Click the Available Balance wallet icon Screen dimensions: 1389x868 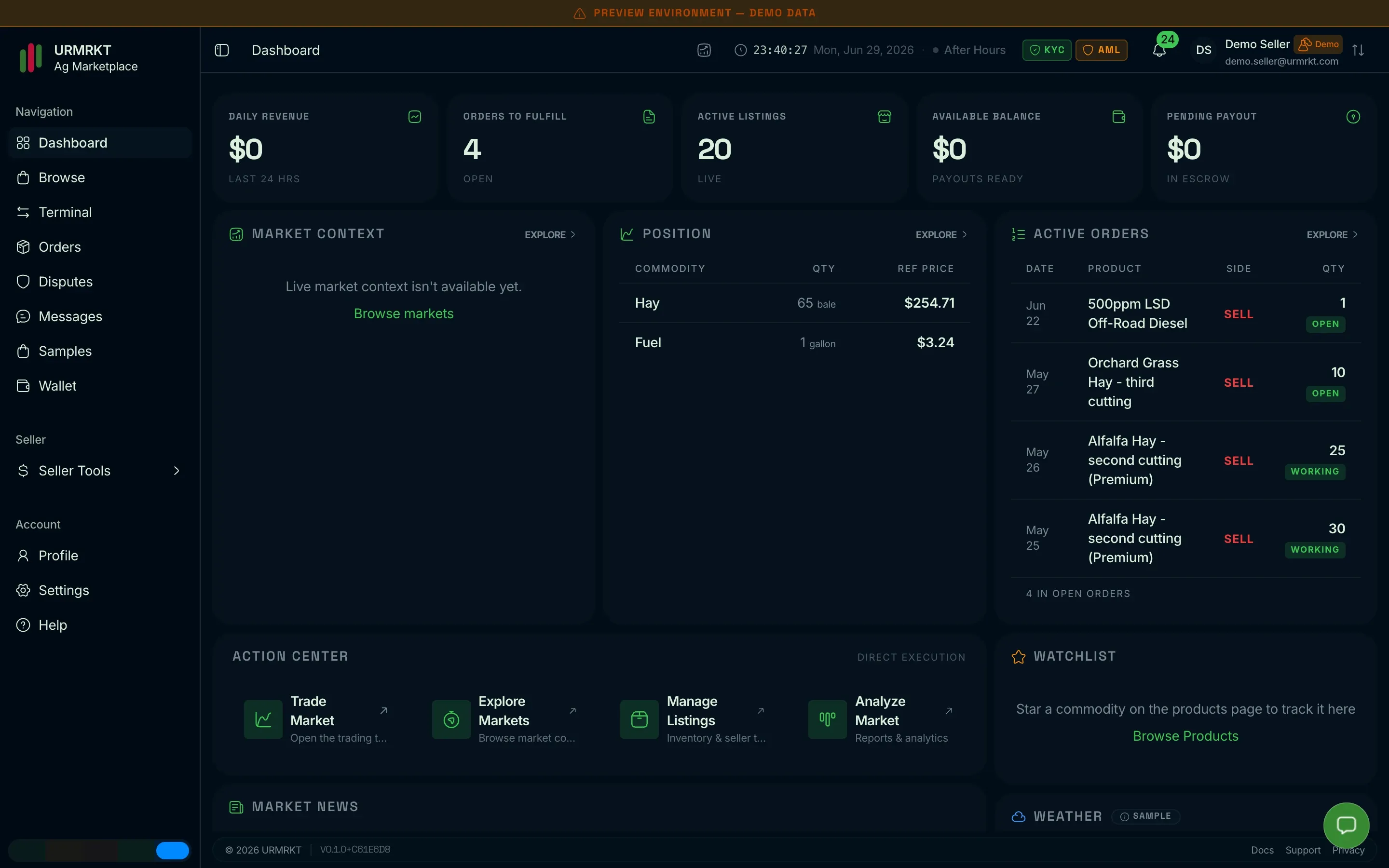pos(1118,117)
